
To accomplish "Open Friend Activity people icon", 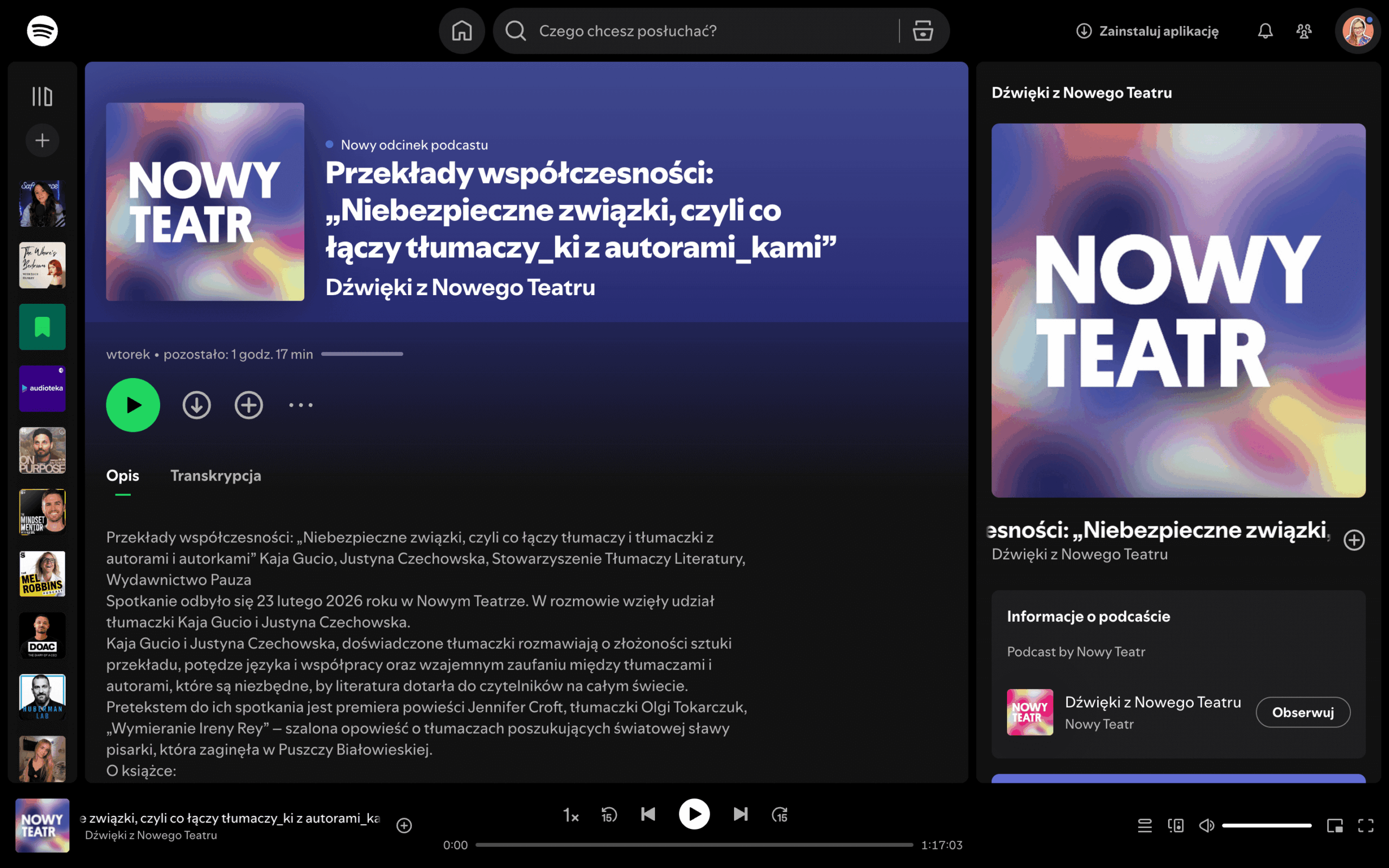I will tap(1303, 31).
